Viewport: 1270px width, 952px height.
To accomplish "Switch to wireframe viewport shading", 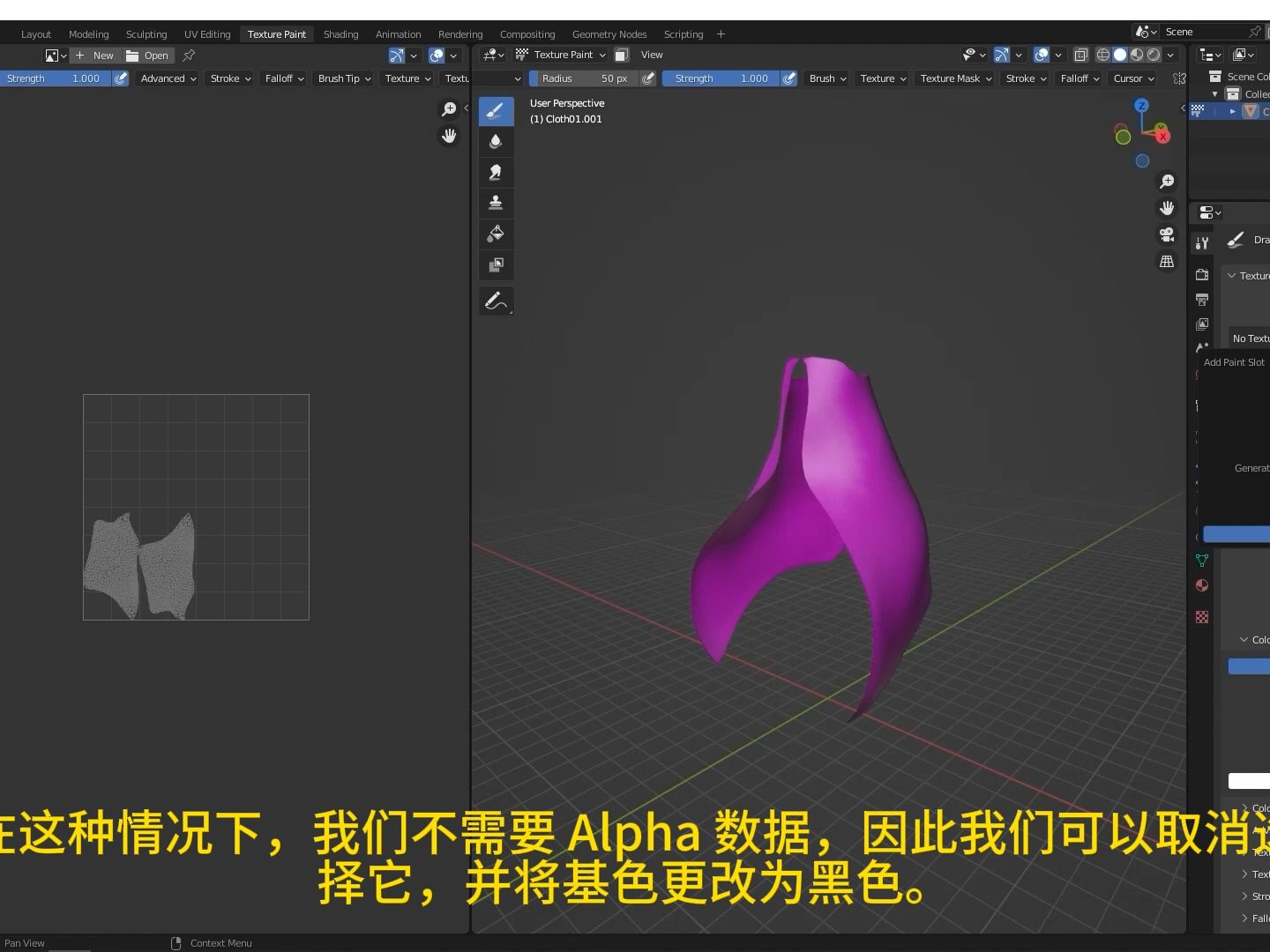I will click(1103, 55).
